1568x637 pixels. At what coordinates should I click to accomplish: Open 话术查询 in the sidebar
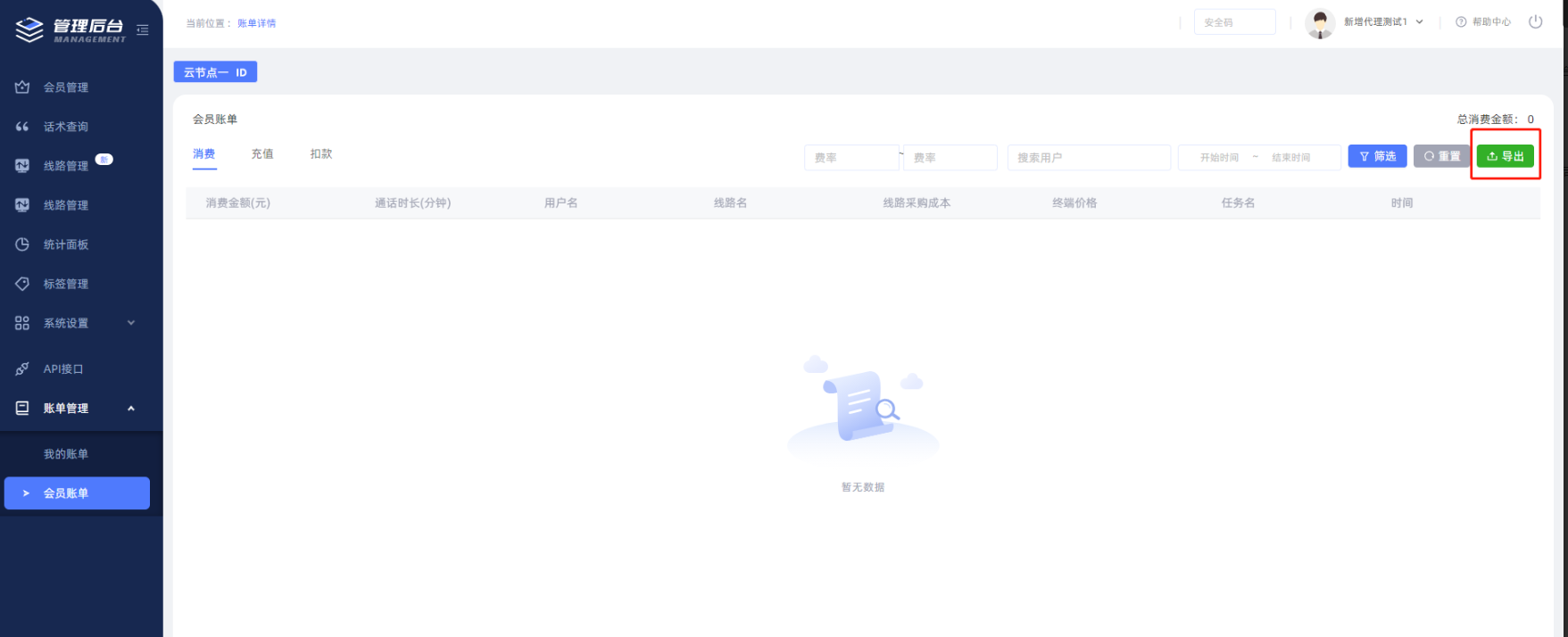coord(65,127)
